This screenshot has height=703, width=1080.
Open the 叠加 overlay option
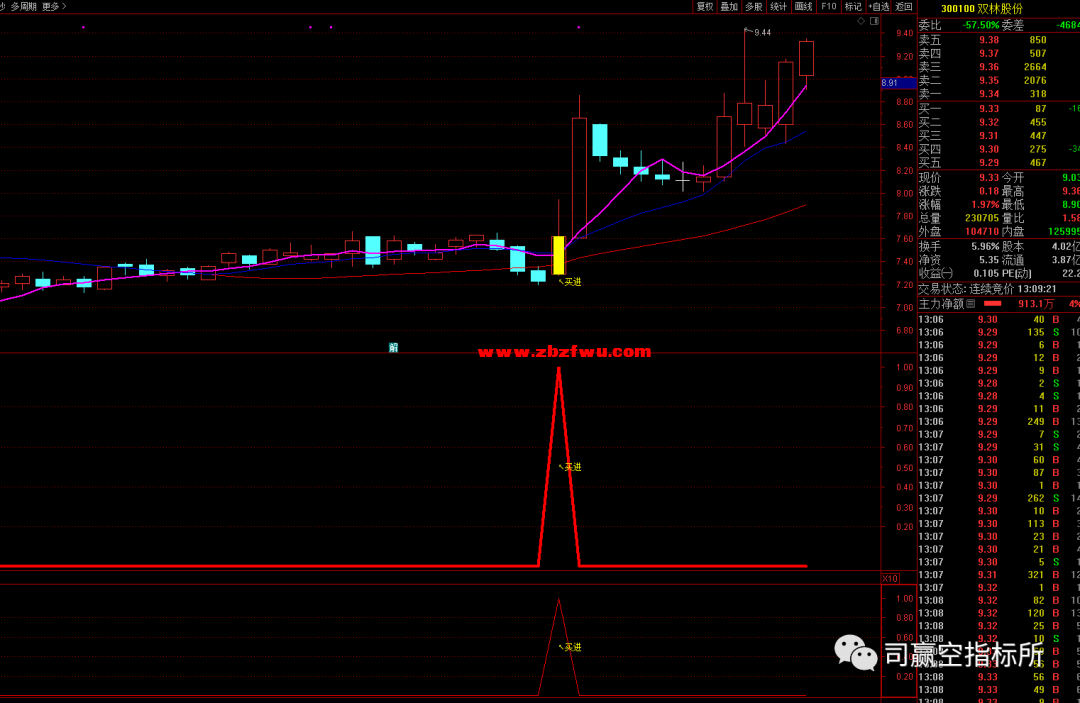tap(729, 6)
